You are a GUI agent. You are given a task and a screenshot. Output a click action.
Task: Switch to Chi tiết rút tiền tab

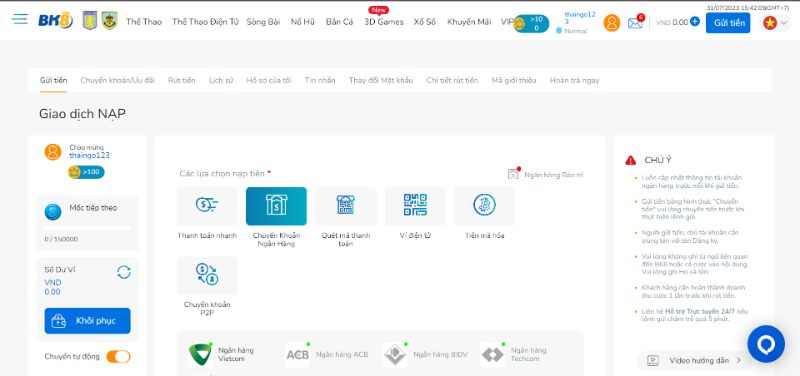click(x=453, y=80)
